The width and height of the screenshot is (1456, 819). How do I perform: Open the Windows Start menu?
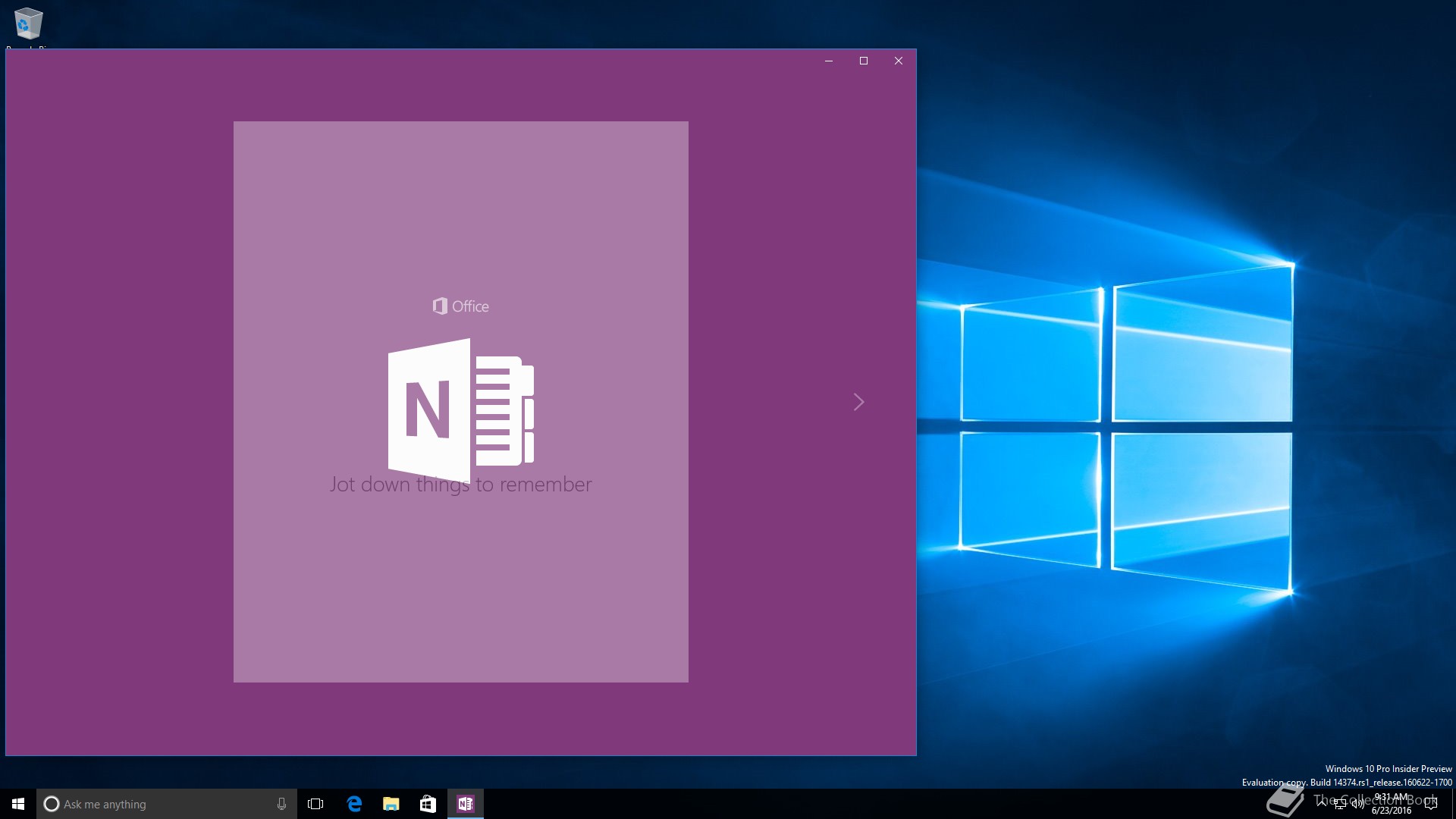[x=18, y=804]
